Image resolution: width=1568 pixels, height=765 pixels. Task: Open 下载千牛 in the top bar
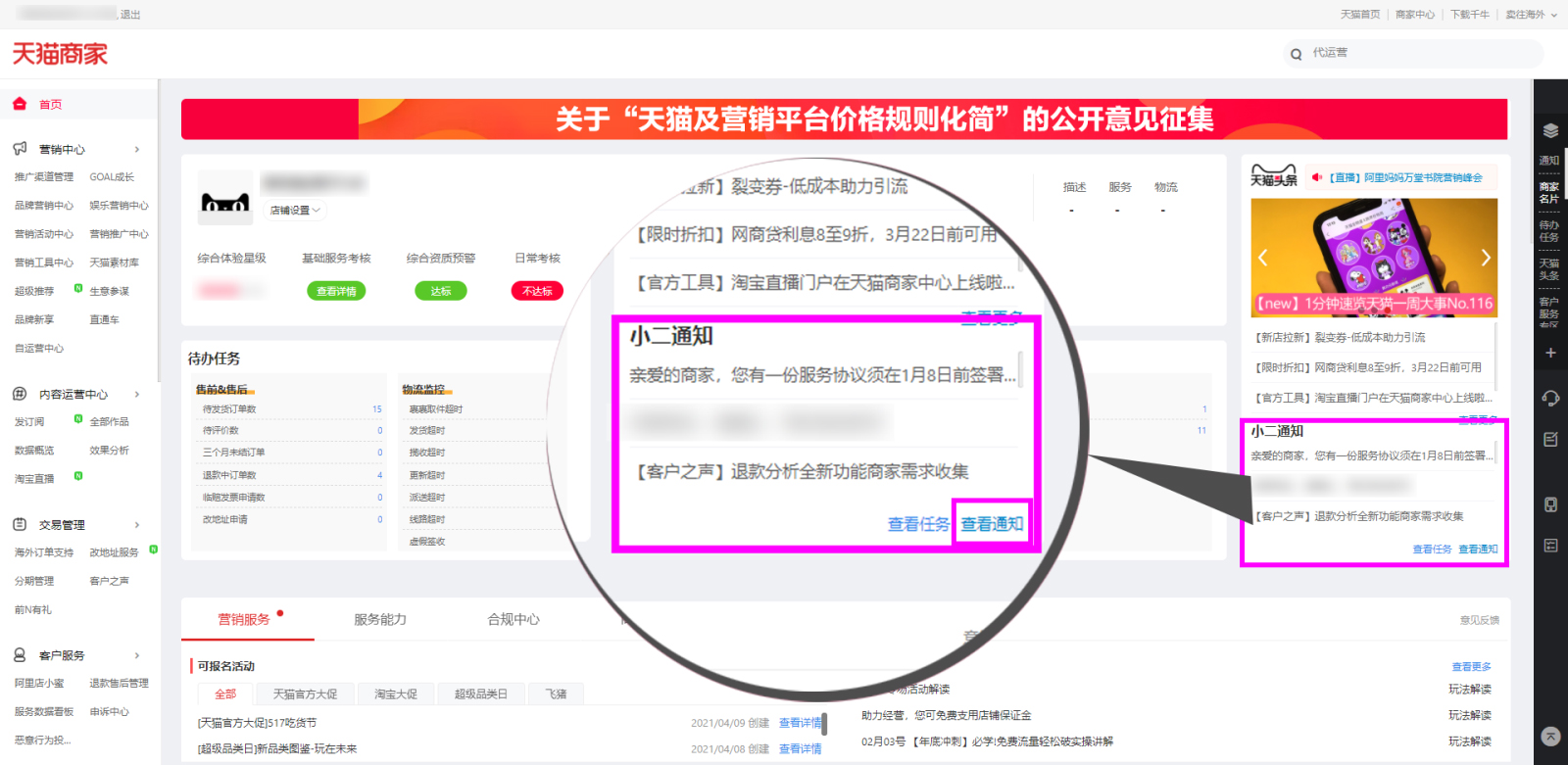click(x=1470, y=15)
